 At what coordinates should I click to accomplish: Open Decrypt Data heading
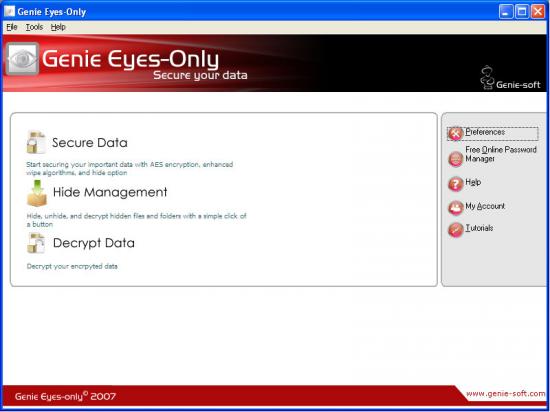94,243
